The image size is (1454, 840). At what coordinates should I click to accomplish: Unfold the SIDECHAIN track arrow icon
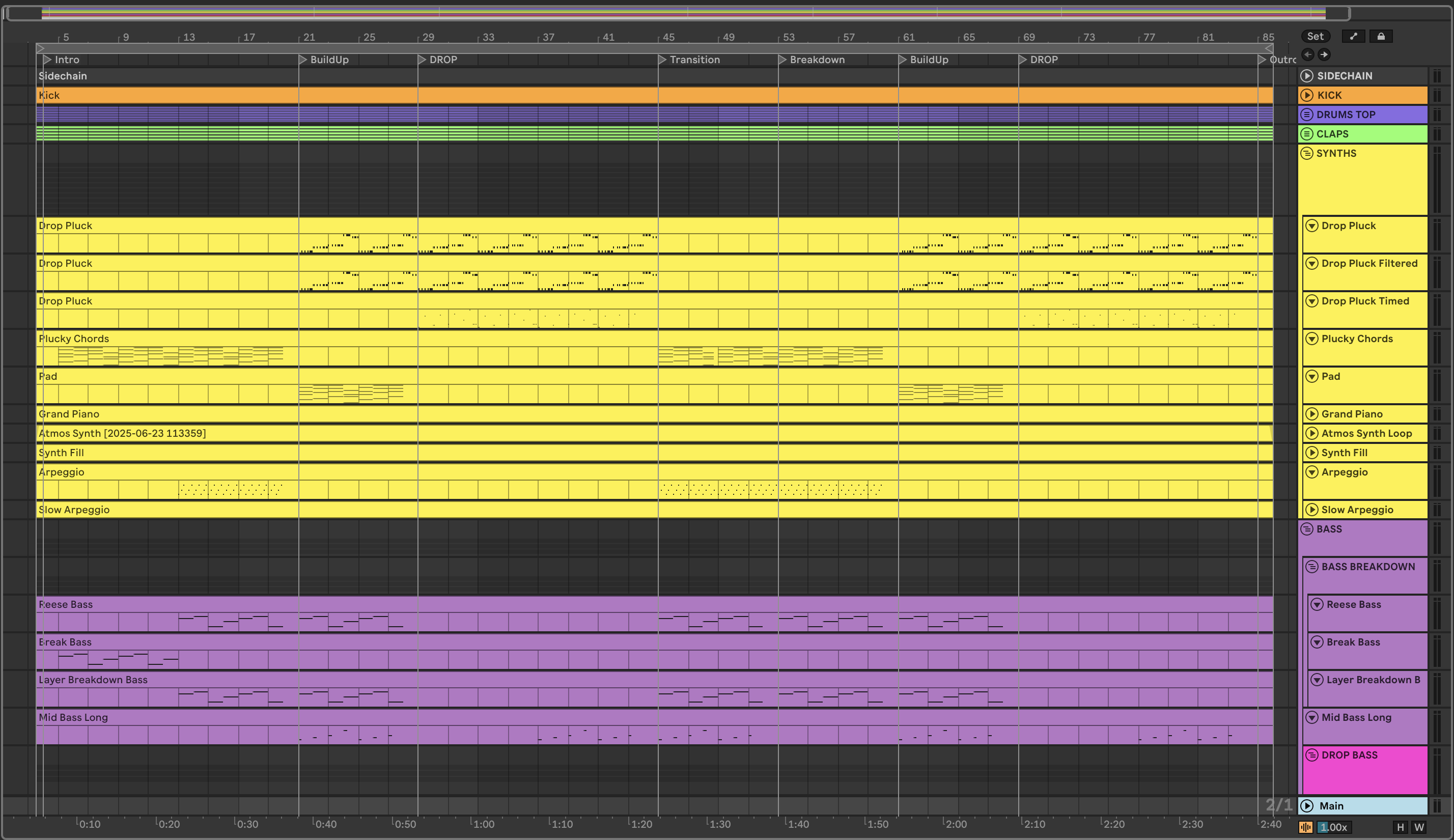tap(1307, 76)
